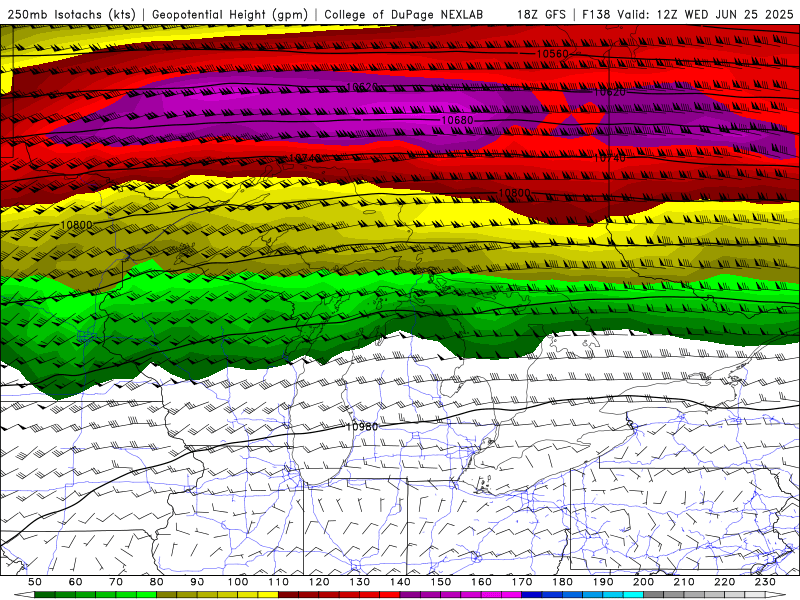The height and width of the screenshot is (600, 800).
Task: Click the legend value 90
Action: point(197,582)
